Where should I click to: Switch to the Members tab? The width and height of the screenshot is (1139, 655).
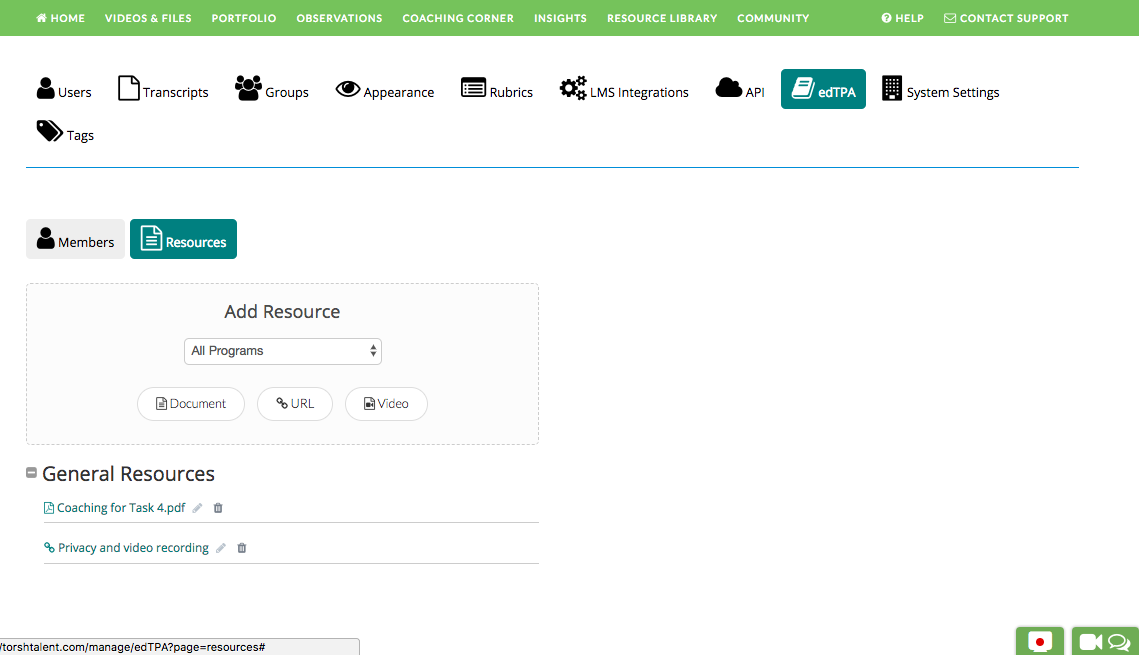[75, 240]
